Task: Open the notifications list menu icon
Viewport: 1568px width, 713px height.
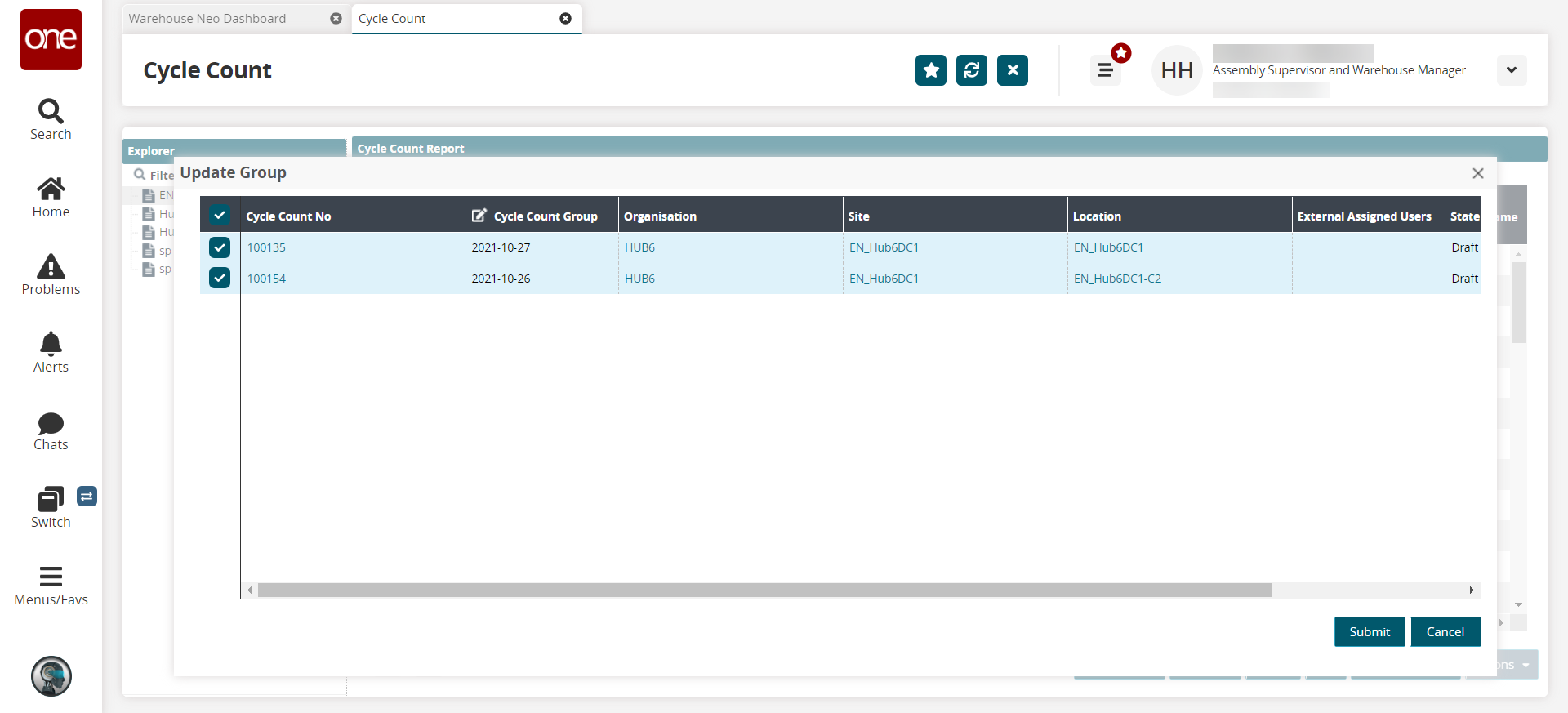Action: [1105, 70]
